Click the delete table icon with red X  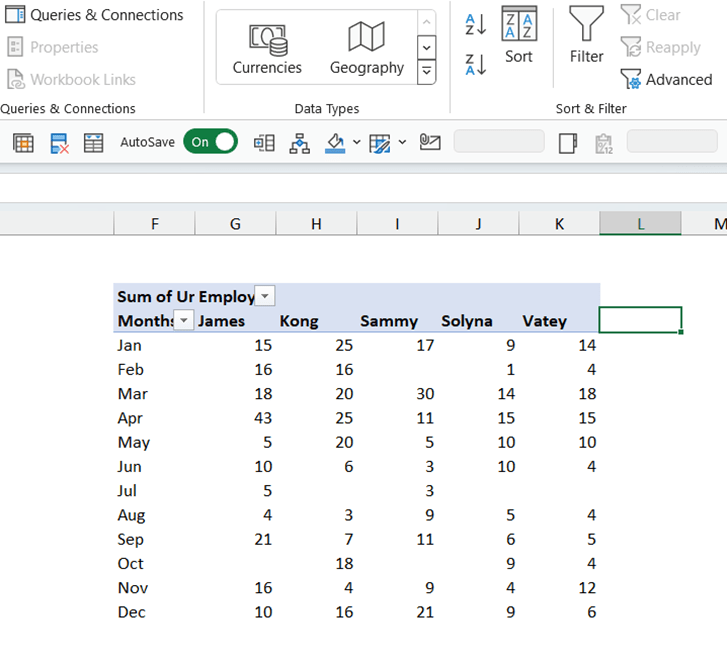click(x=59, y=143)
